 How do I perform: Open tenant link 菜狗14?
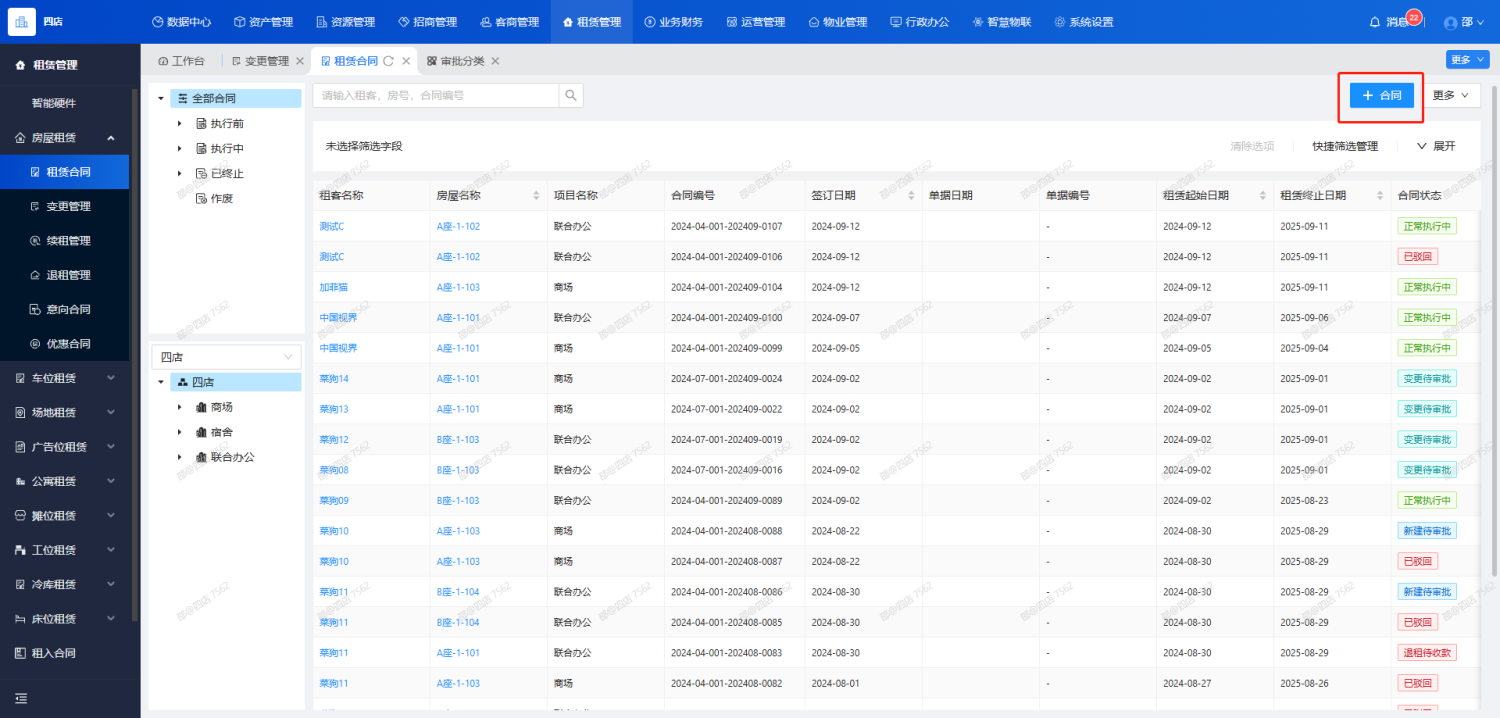coord(334,378)
